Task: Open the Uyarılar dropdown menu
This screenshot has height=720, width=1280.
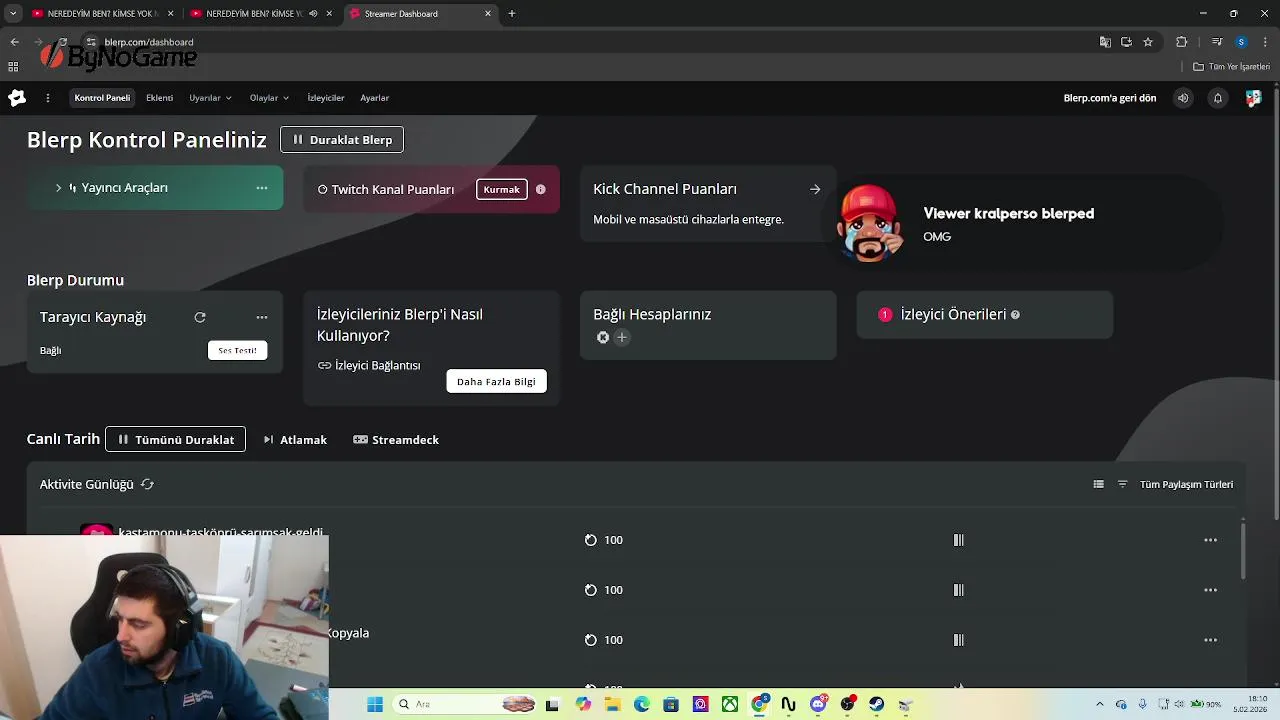Action: click(x=211, y=98)
